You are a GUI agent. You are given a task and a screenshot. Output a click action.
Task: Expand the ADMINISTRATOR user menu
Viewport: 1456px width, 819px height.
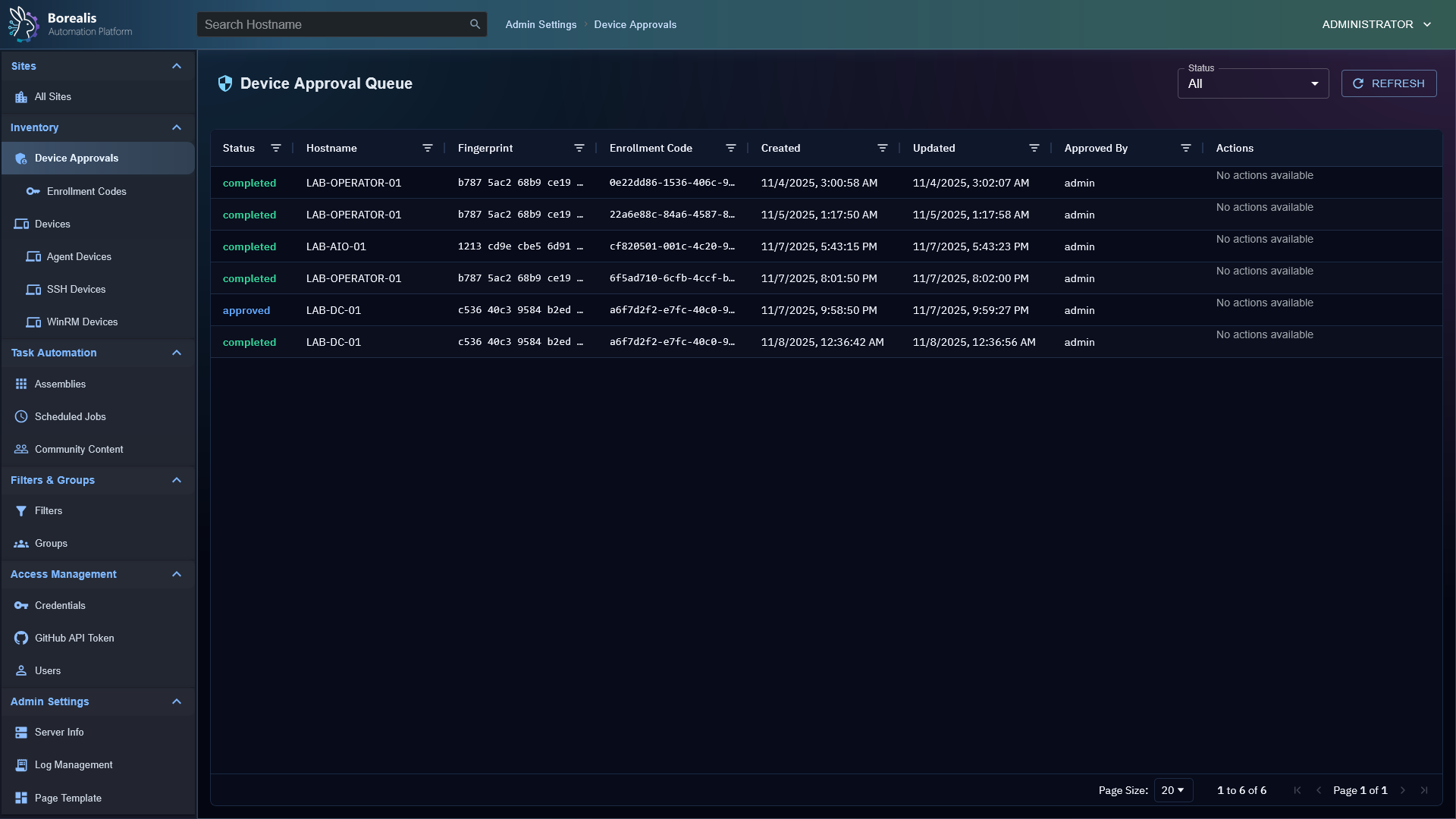point(1376,24)
